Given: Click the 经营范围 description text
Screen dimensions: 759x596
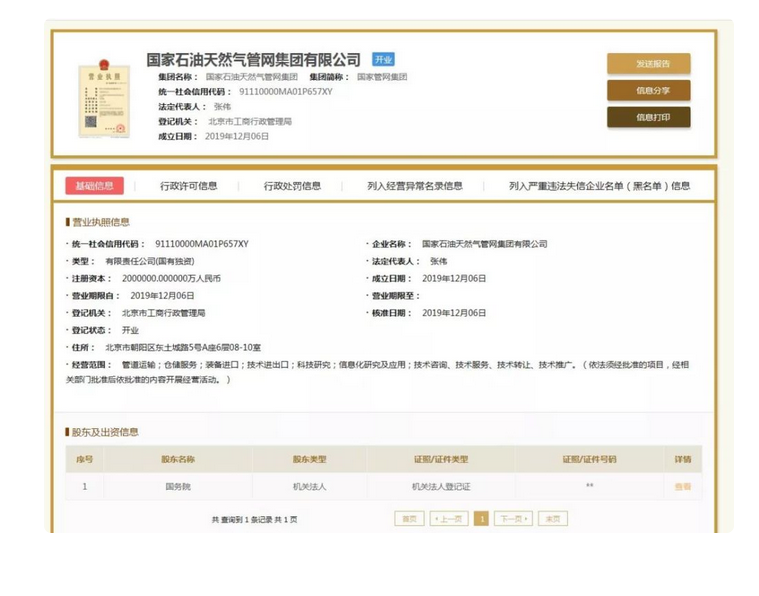Looking at the screenshot, I should click(x=378, y=372).
